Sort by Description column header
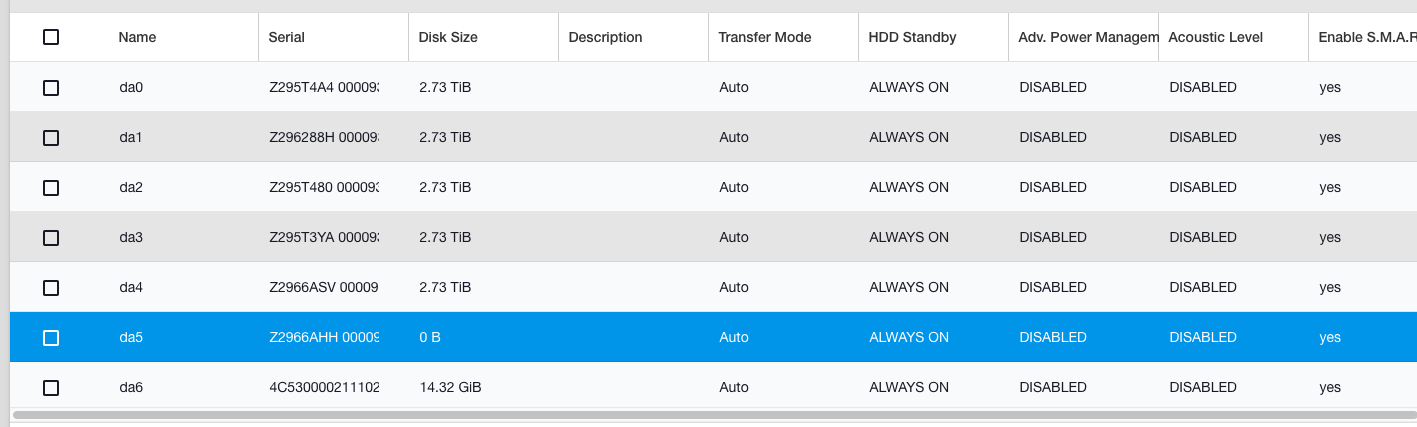Viewport: 1417px width, 427px height. click(x=605, y=37)
